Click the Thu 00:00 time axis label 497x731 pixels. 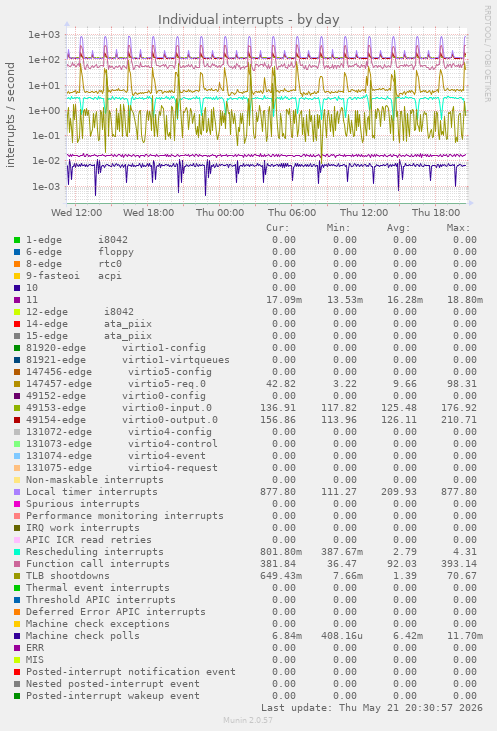coord(220,213)
